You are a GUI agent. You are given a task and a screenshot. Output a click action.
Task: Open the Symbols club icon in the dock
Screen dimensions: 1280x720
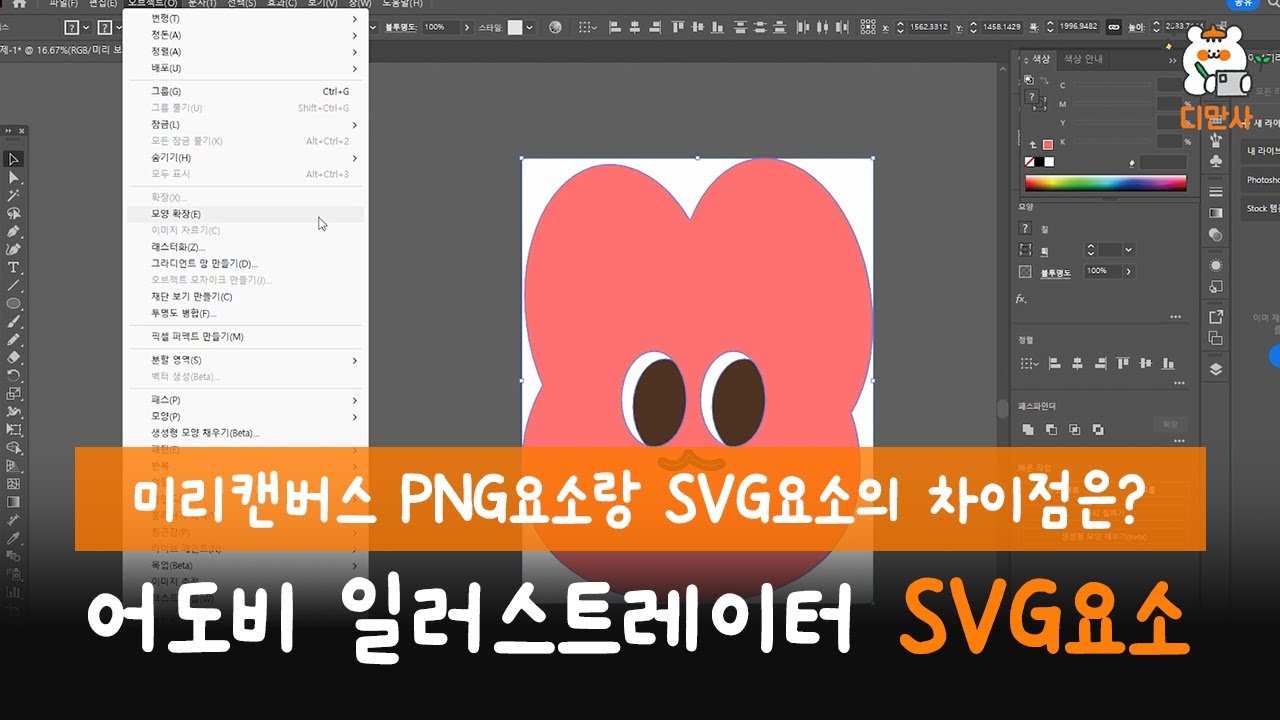click(x=1215, y=159)
